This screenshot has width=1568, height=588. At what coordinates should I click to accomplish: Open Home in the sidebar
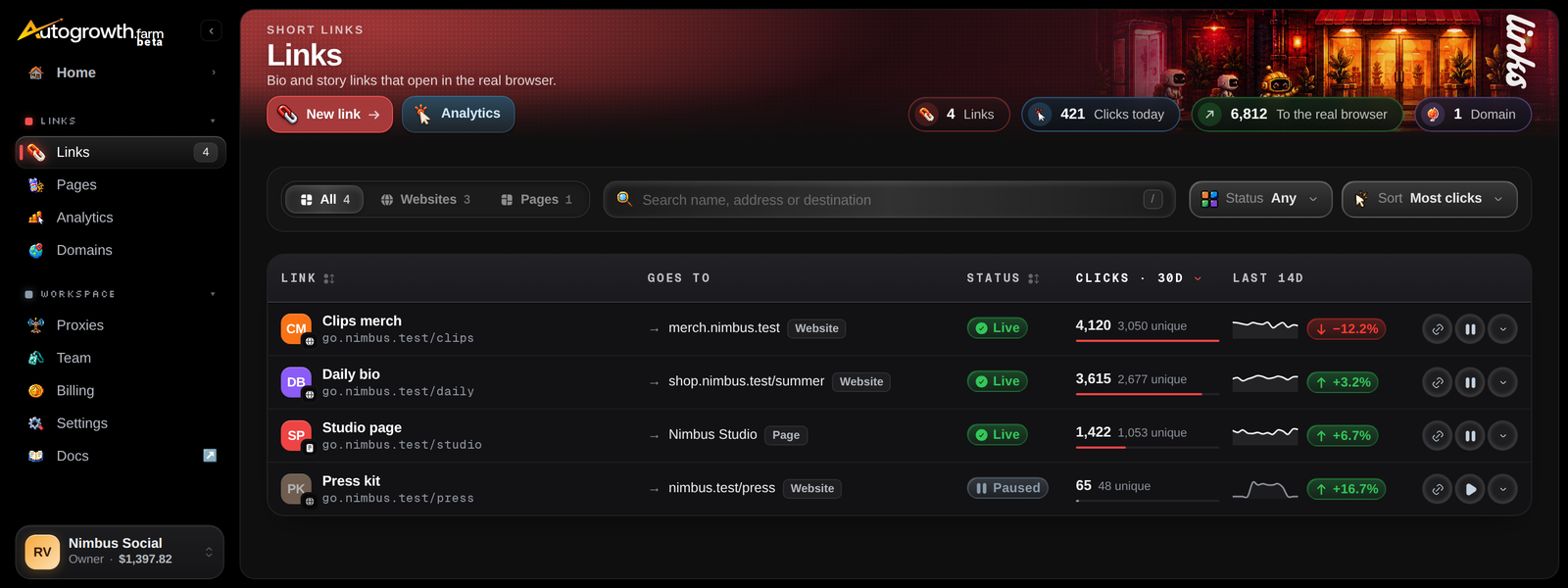(x=120, y=73)
